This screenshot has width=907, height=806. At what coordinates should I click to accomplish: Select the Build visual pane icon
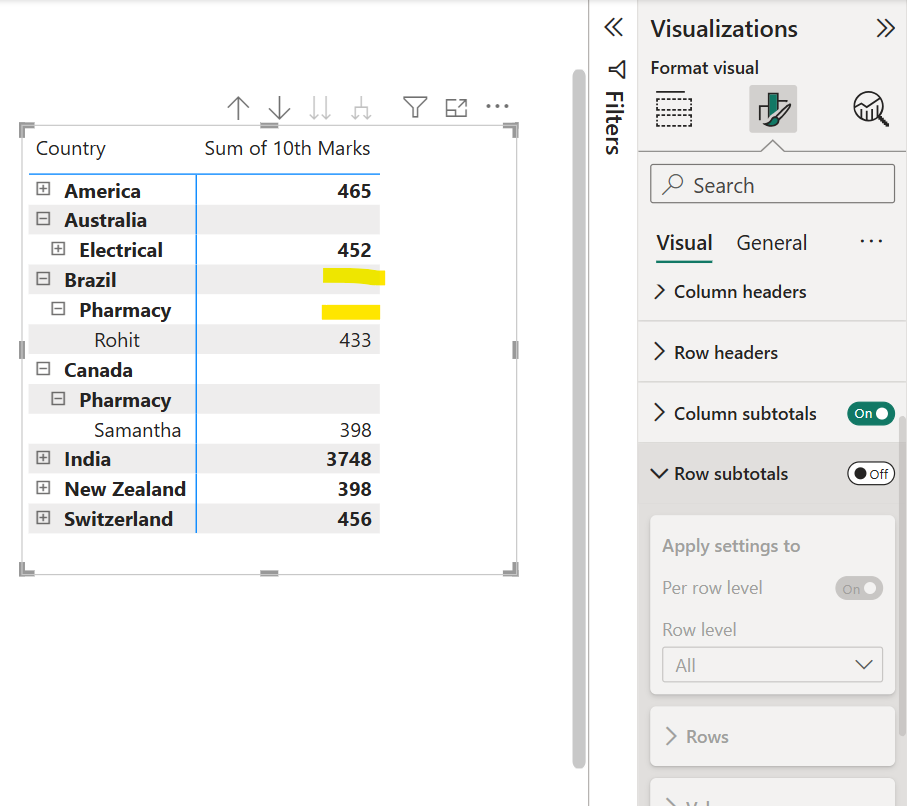pyautogui.click(x=673, y=110)
